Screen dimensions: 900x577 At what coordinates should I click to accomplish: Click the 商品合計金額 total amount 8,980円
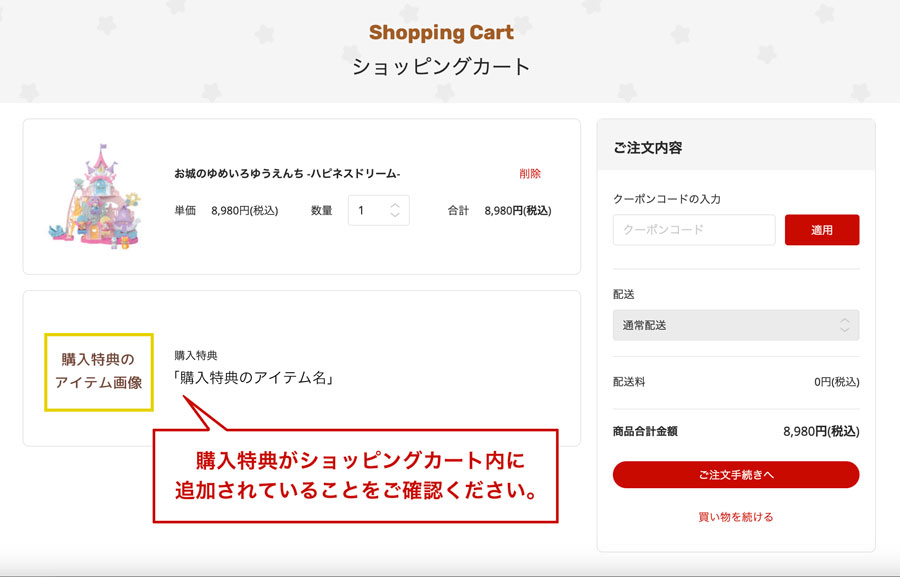(821, 431)
